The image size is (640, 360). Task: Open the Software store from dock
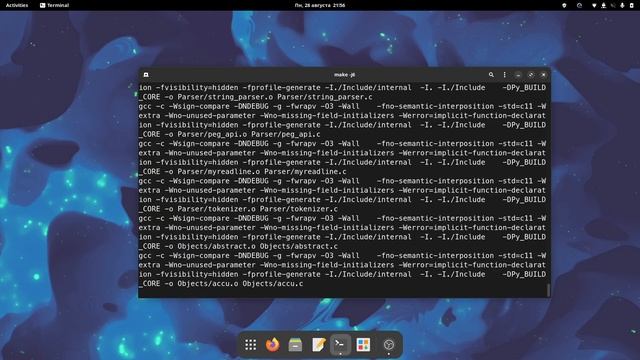pyautogui.click(x=363, y=345)
